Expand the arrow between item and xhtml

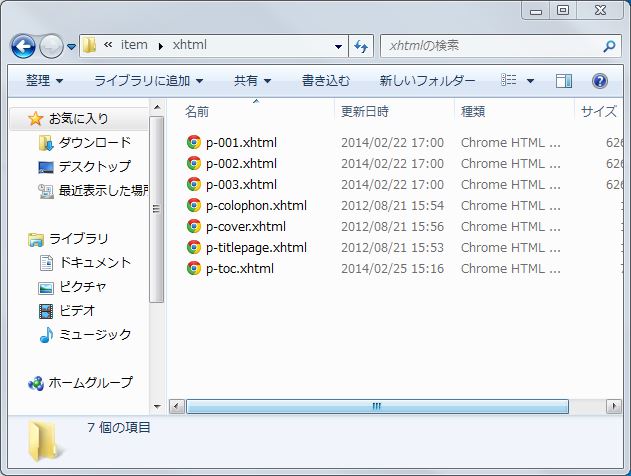[x=161, y=46]
